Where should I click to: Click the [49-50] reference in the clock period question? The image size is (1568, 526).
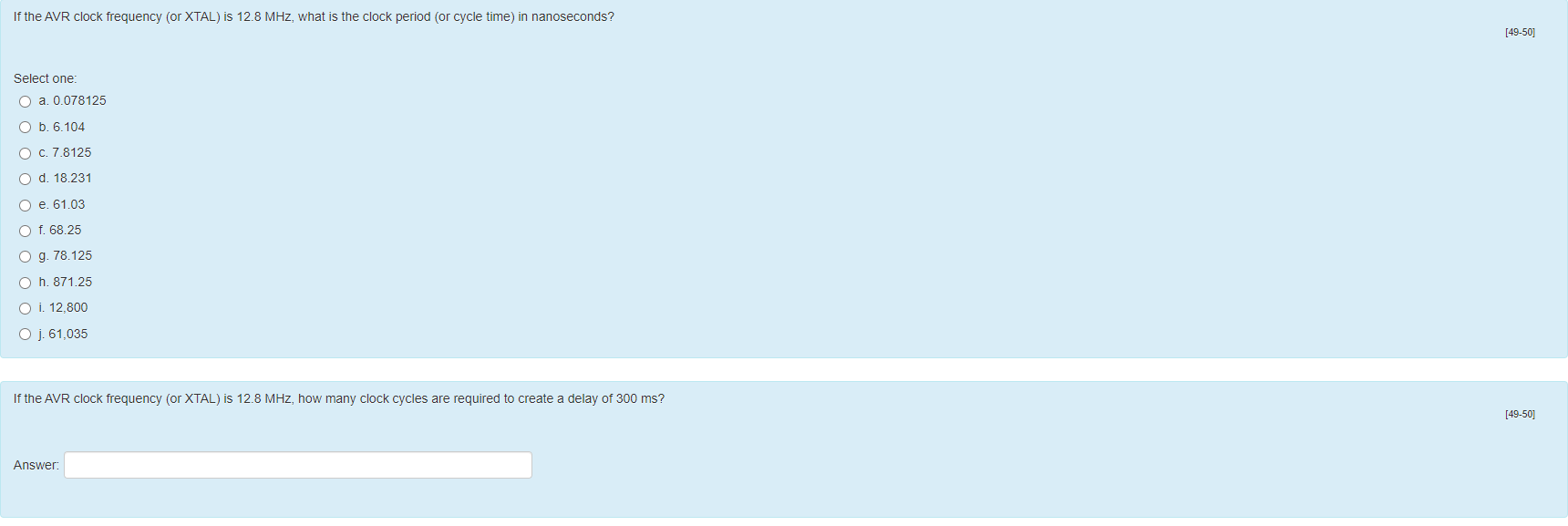(x=1520, y=32)
